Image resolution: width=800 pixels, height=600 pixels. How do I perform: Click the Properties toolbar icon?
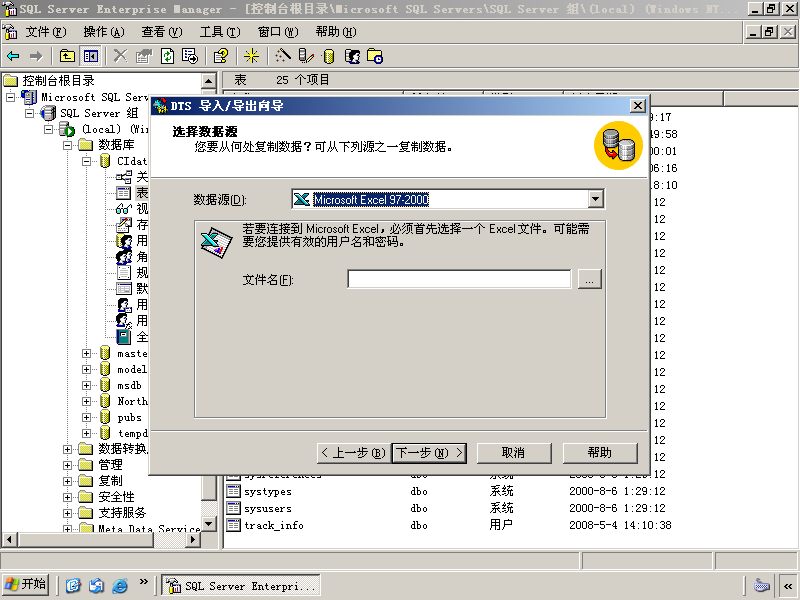[144, 56]
